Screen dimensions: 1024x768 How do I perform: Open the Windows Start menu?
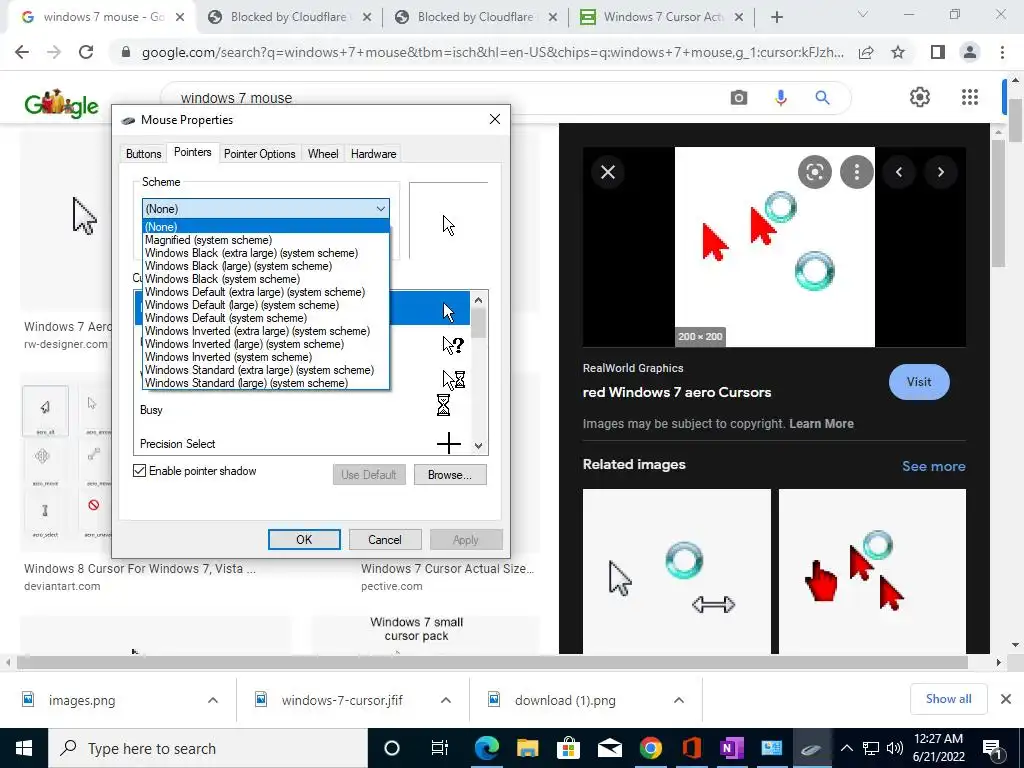click(x=24, y=748)
